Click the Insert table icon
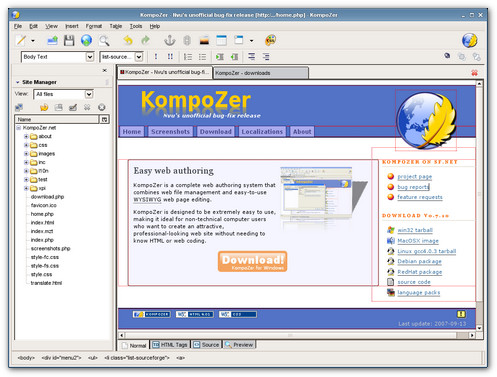Image resolution: width=497 pixels, height=377 pixels. tap(221, 40)
